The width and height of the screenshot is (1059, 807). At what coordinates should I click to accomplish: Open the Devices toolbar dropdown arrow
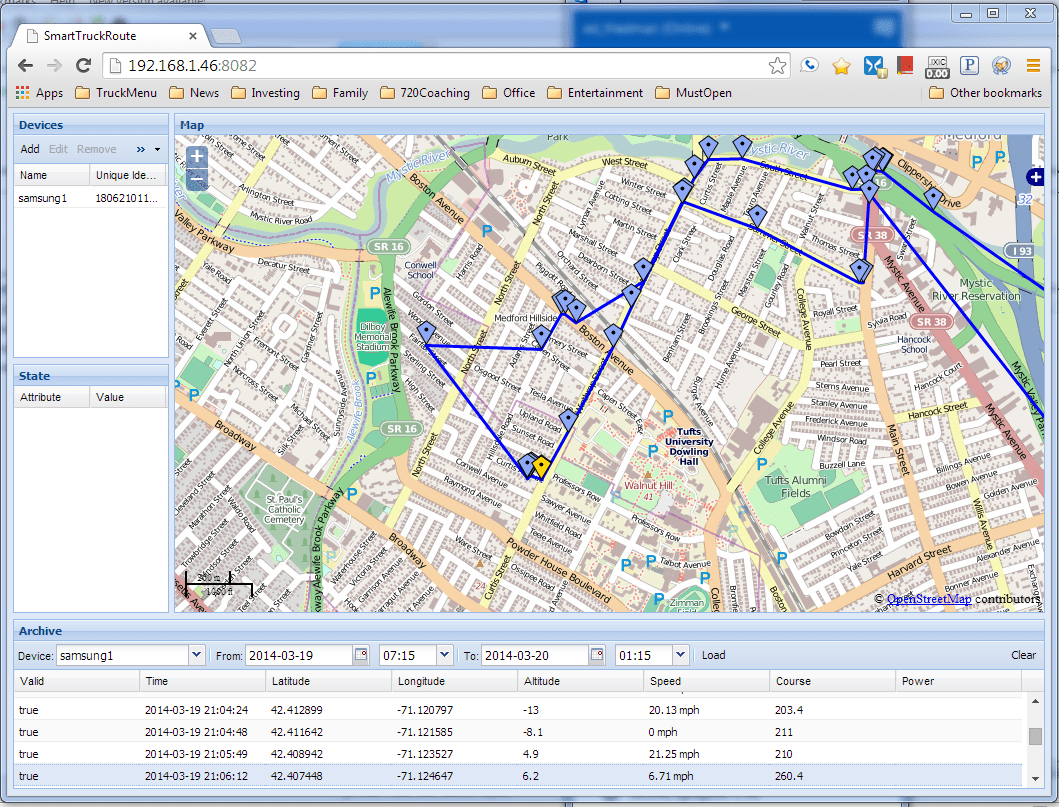[157, 149]
